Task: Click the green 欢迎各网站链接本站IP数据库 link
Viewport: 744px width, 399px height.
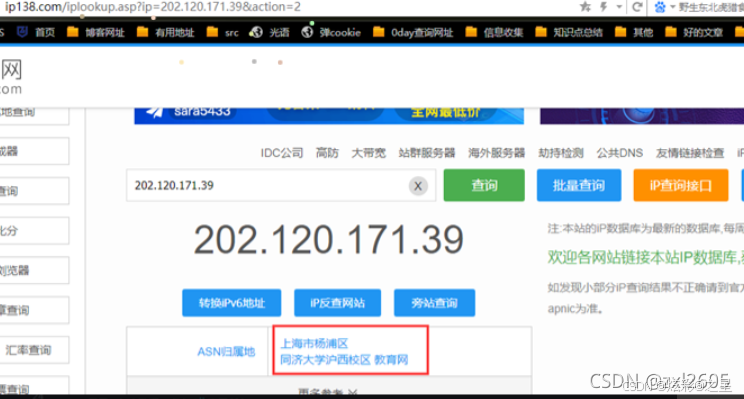Action: (x=645, y=257)
